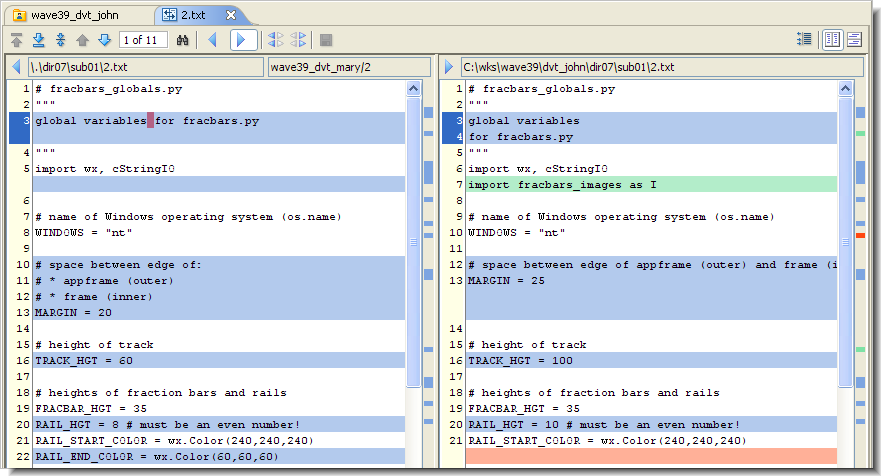881x476 pixels.
Task: Click the difference counter field
Action: click(144, 40)
